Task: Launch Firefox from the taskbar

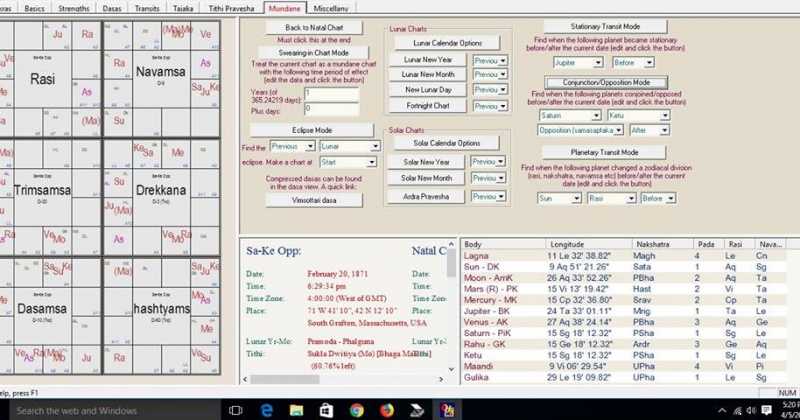Action: (386, 410)
